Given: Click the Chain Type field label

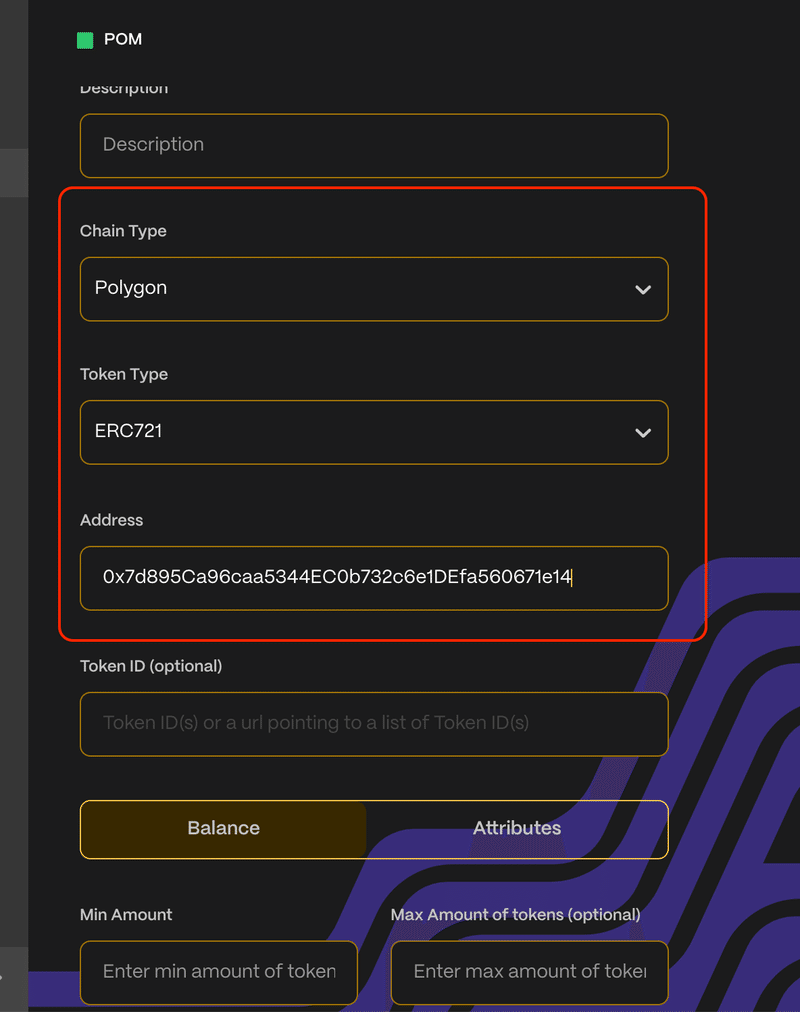Looking at the screenshot, I should pyautogui.click(x=123, y=231).
